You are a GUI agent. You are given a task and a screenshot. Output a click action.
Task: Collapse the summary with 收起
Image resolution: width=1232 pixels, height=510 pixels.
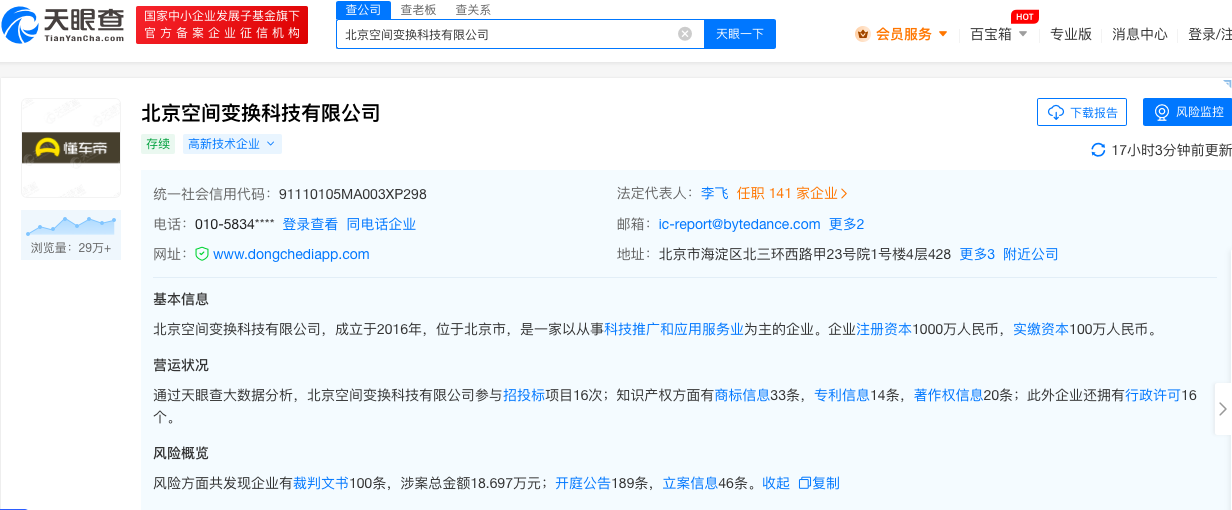(776, 483)
